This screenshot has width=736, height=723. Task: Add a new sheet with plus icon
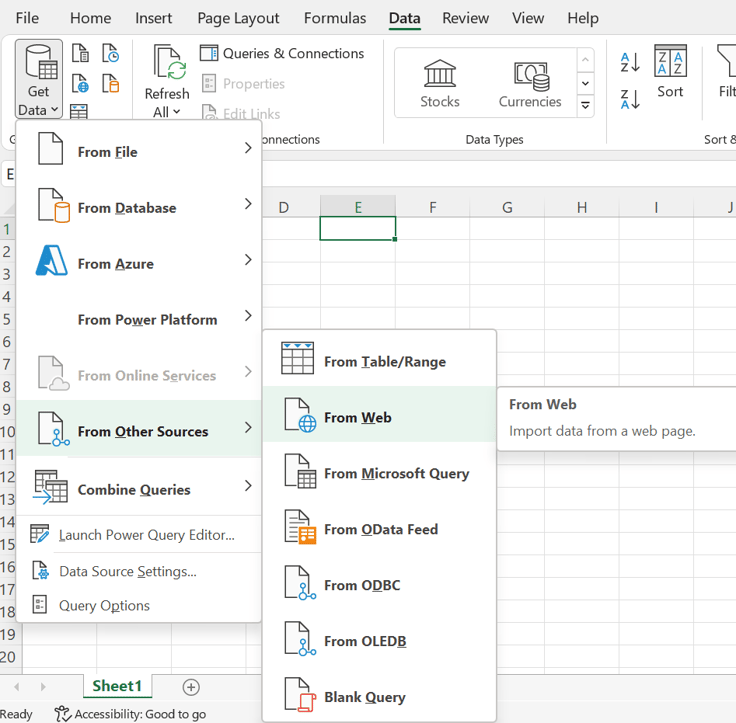pyautogui.click(x=191, y=687)
